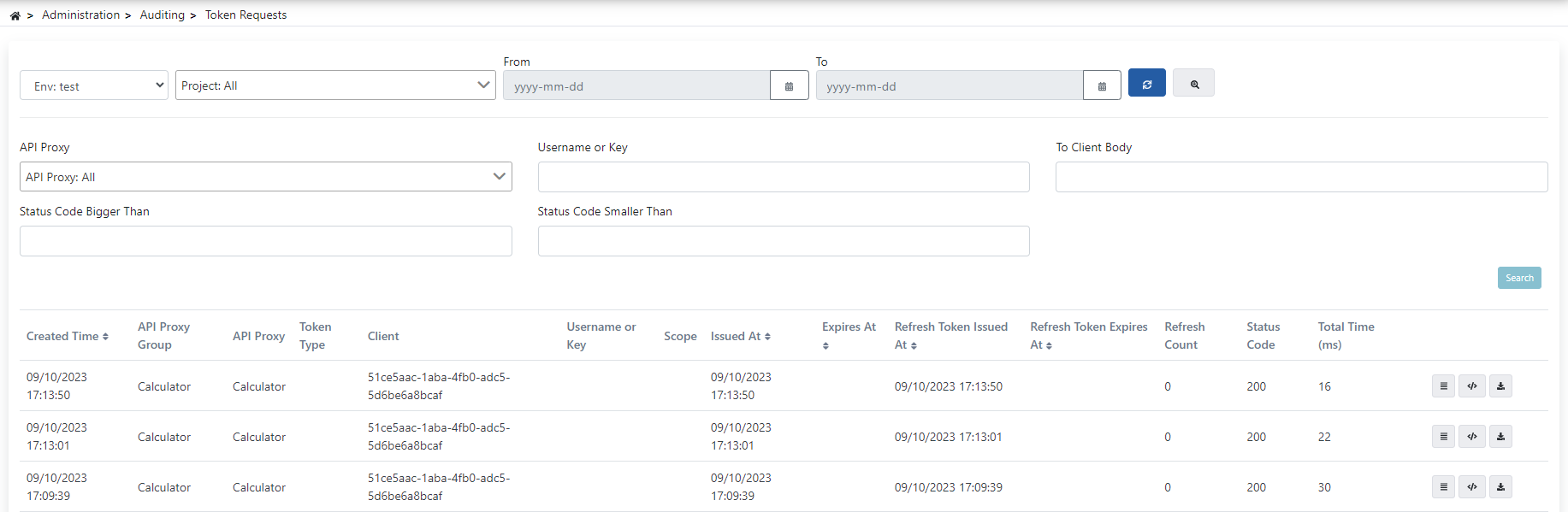Click the home icon in breadcrumb

15,15
